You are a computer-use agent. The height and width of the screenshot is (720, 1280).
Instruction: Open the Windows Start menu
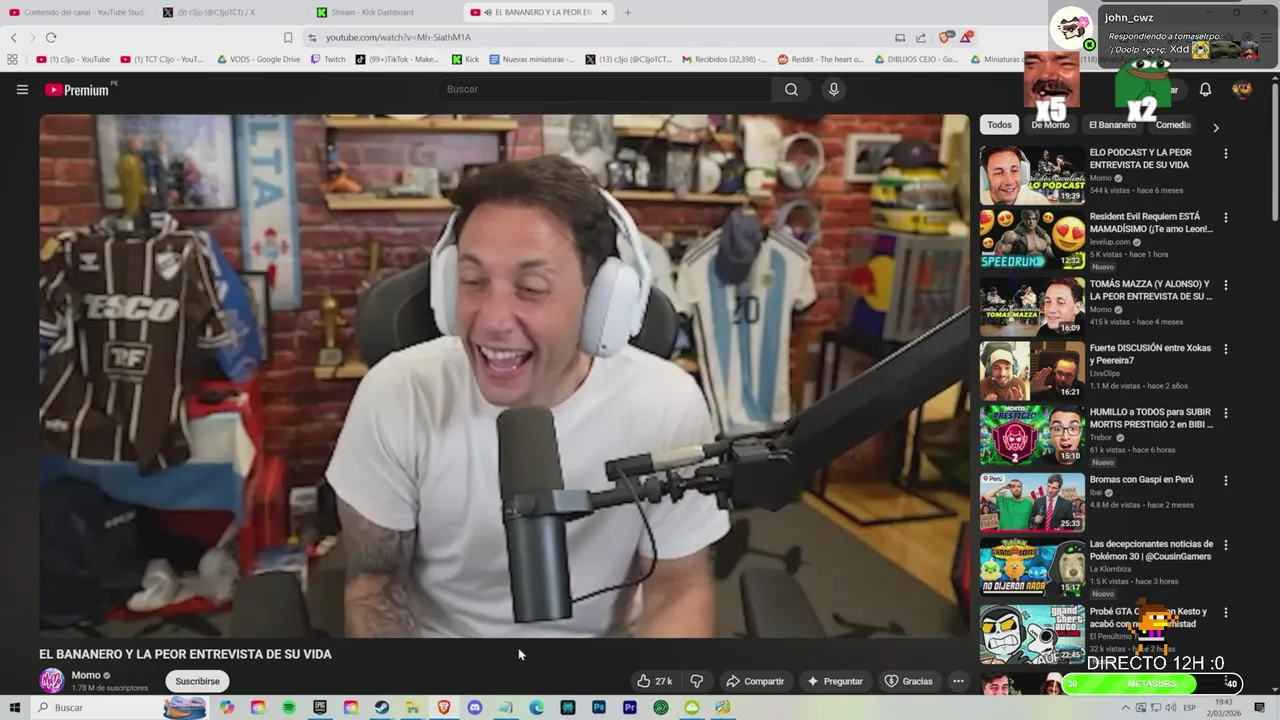click(x=14, y=707)
